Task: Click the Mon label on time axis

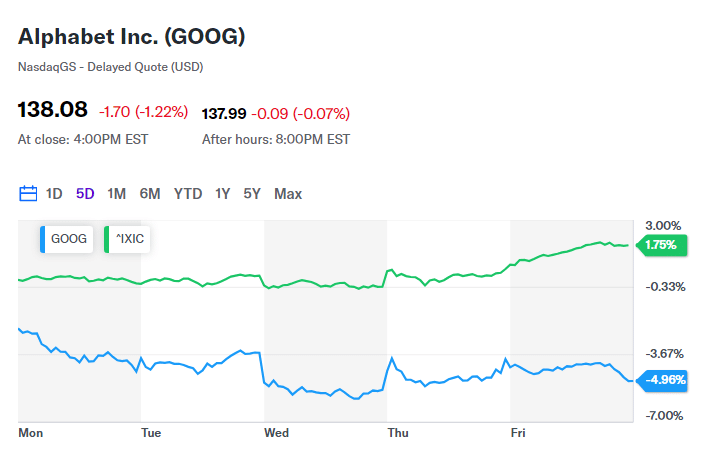Action: click(x=31, y=433)
